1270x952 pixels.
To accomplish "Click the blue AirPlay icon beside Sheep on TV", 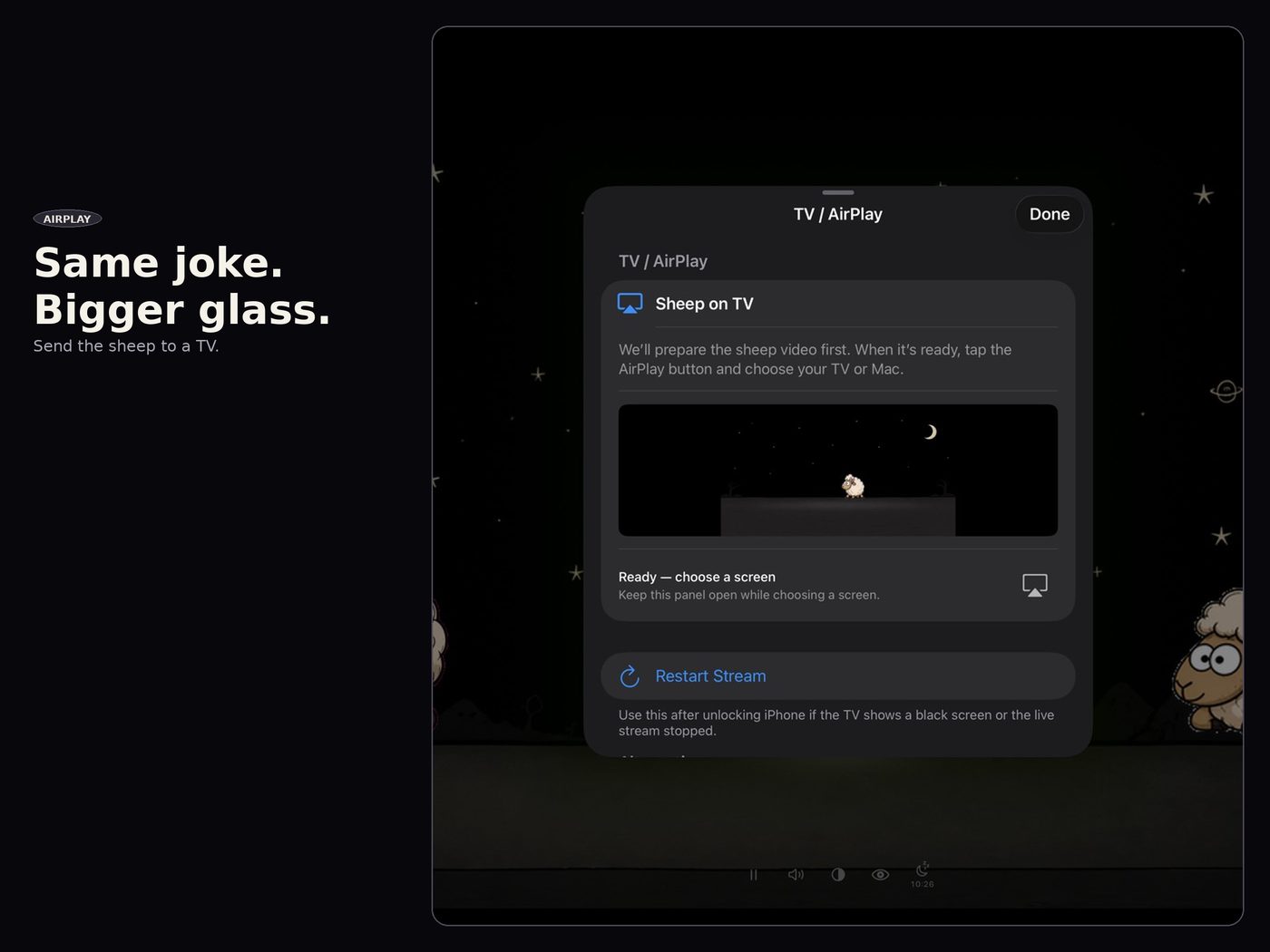I will tap(630, 304).
